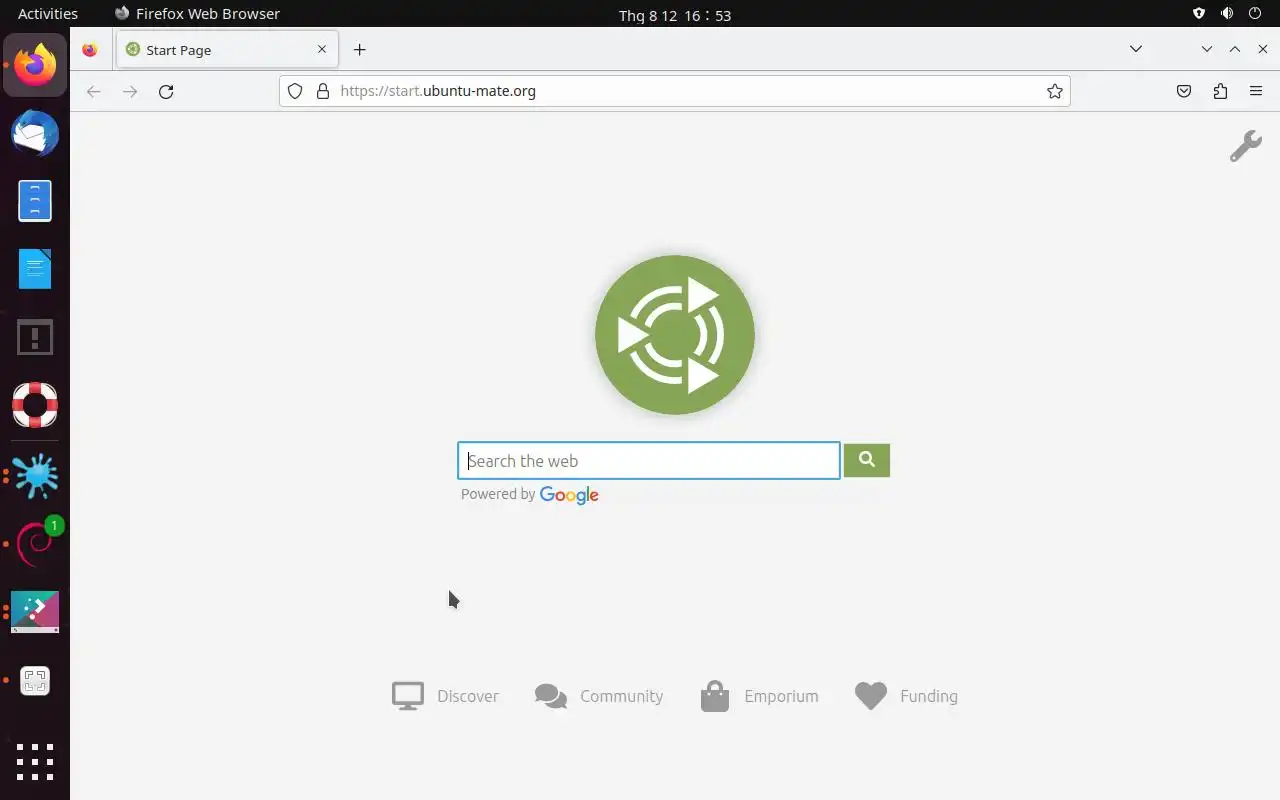The image size is (1280, 800).
Task: Show Applications grid in the dock
Action: coord(35,762)
